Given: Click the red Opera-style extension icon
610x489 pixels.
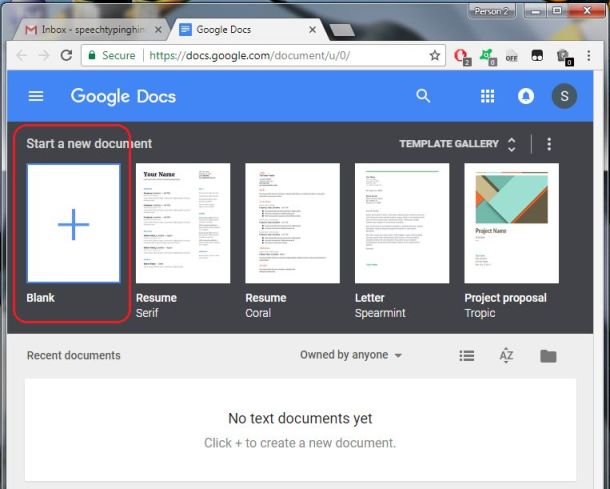Looking at the screenshot, I should tap(462, 56).
